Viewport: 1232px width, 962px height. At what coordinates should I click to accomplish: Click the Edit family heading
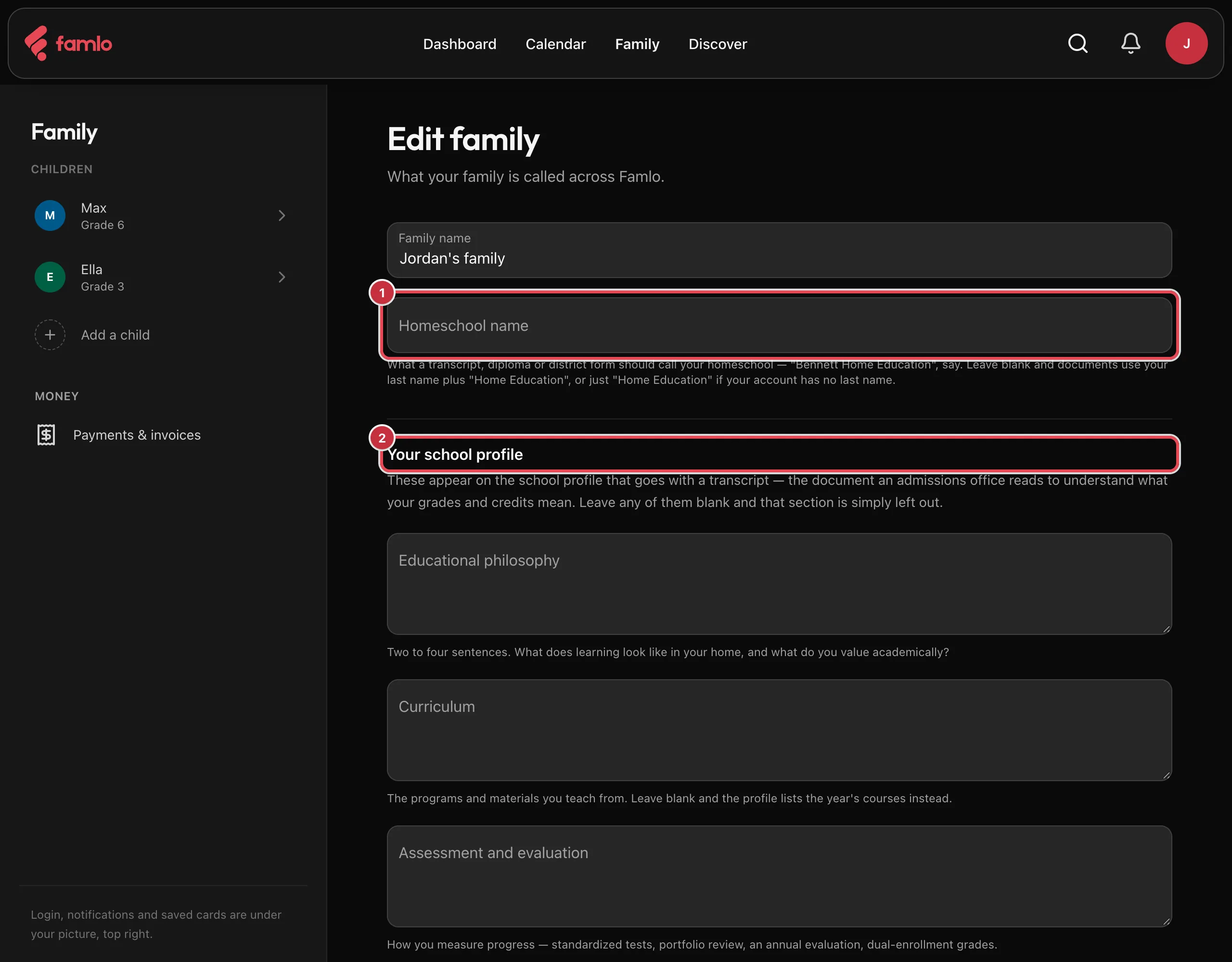(463, 139)
